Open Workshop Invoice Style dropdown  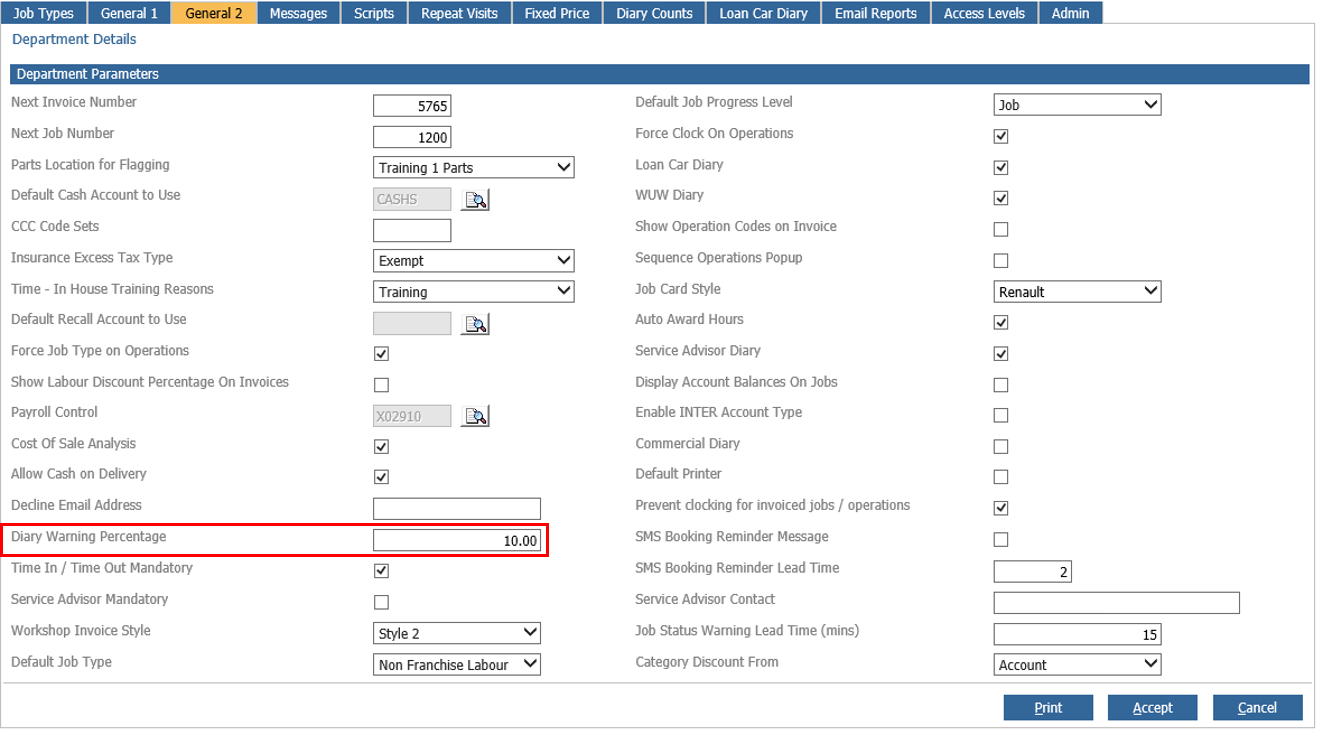point(457,633)
